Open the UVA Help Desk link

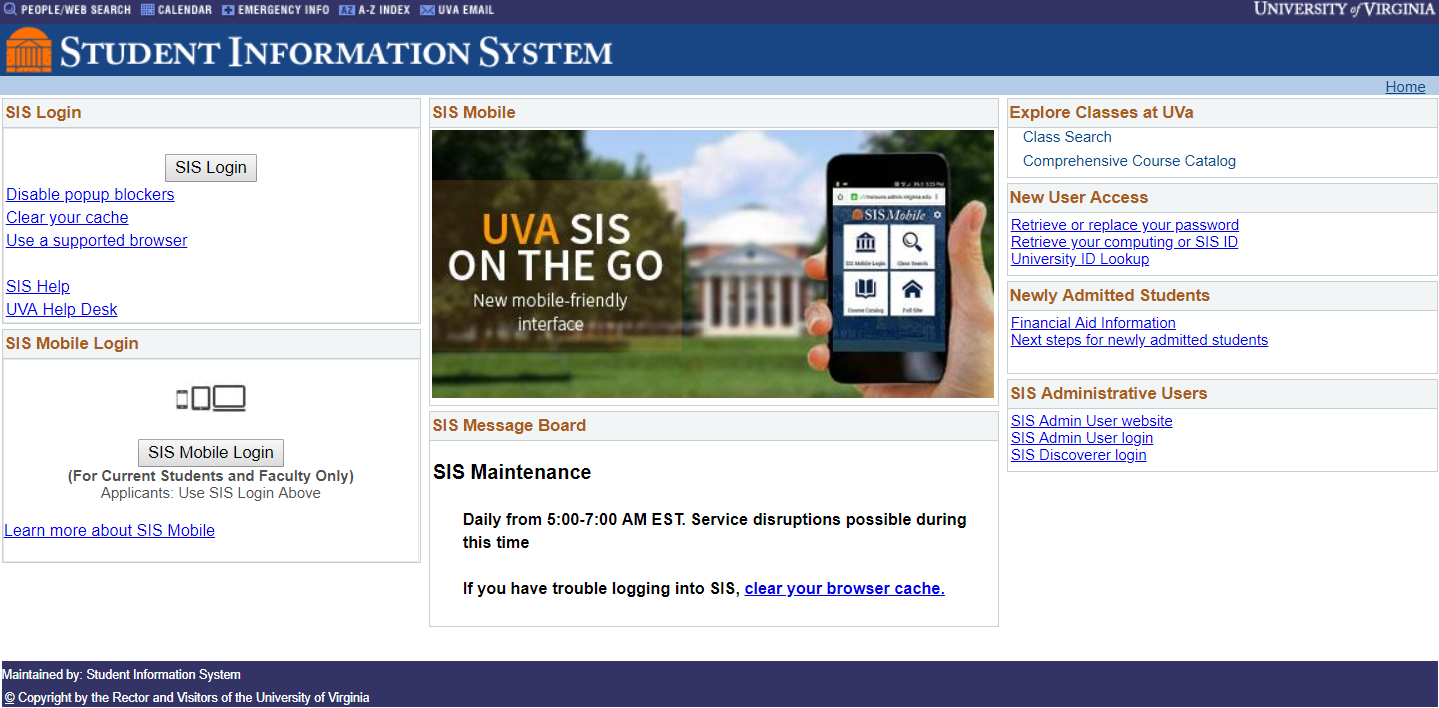click(62, 309)
